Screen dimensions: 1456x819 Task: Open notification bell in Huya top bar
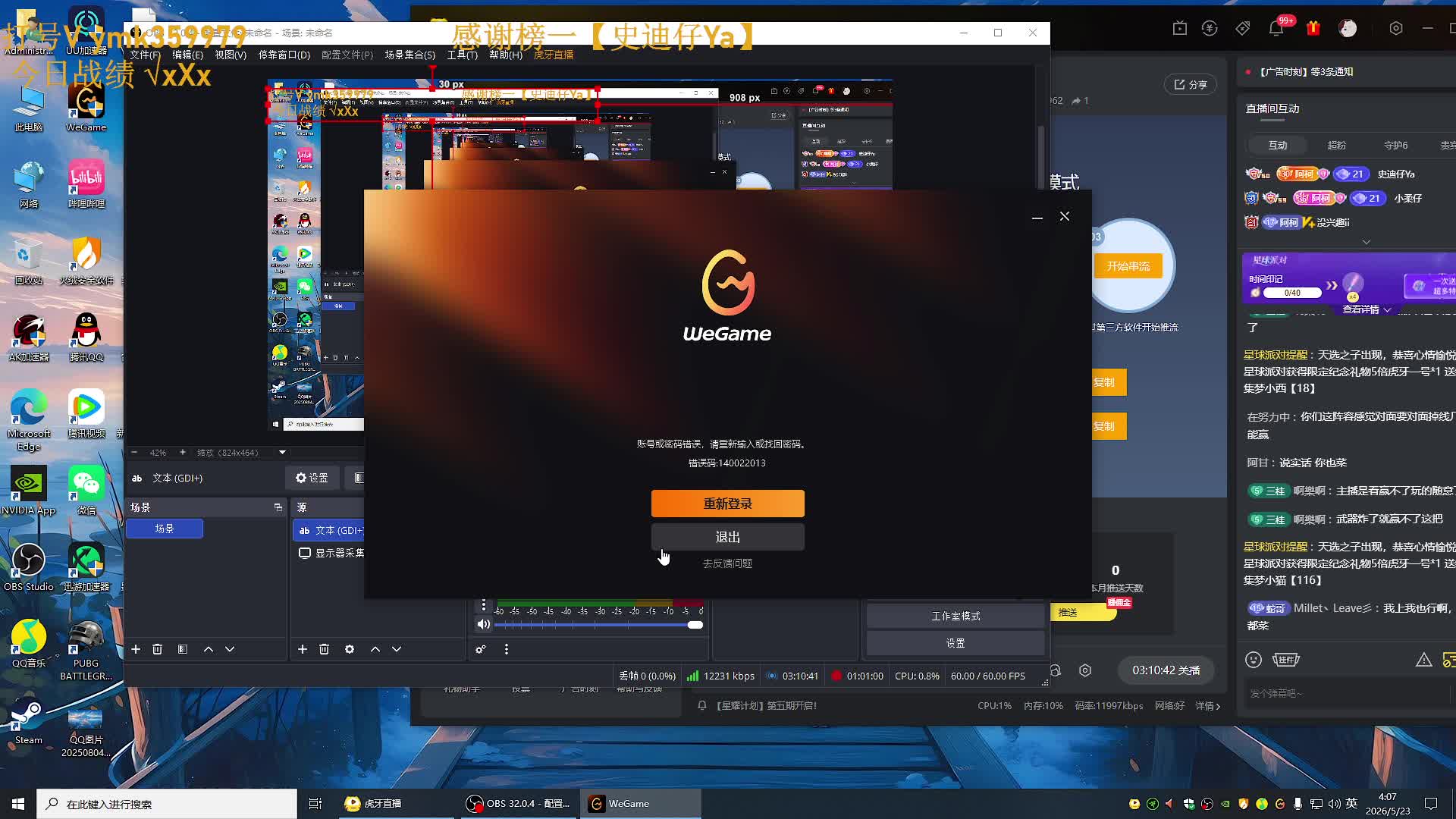[1276, 29]
